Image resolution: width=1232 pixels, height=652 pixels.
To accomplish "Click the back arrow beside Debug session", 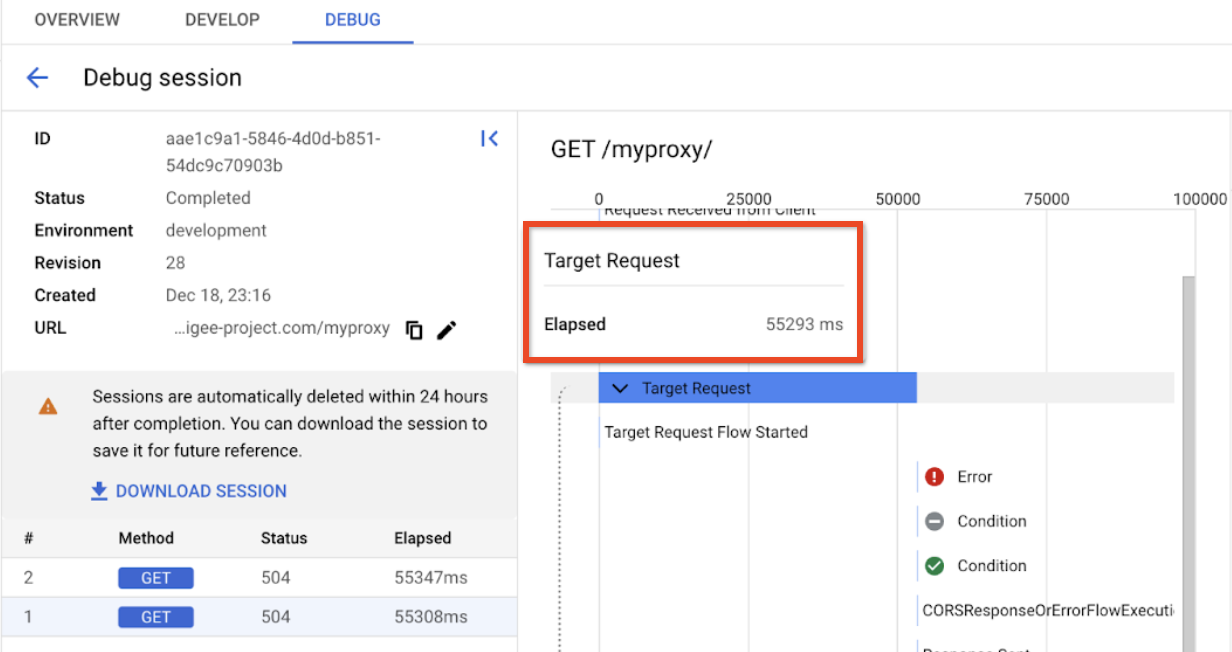I will [x=37, y=78].
